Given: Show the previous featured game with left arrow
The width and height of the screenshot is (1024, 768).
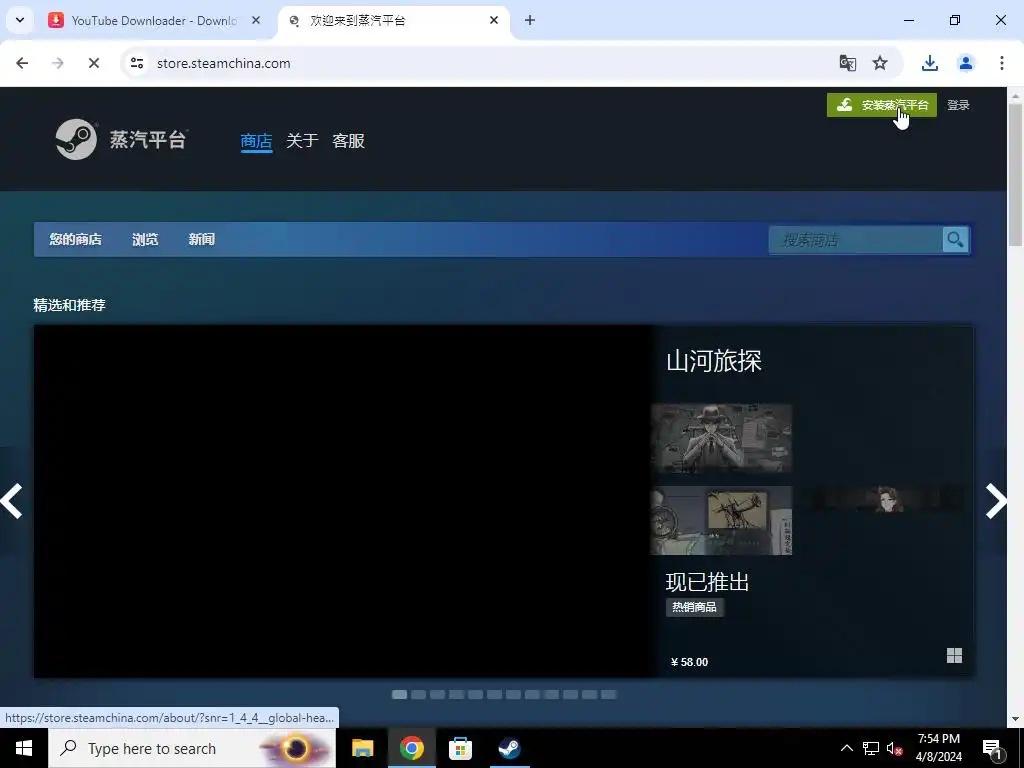Looking at the screenshot, I should [x=12, y=501].
